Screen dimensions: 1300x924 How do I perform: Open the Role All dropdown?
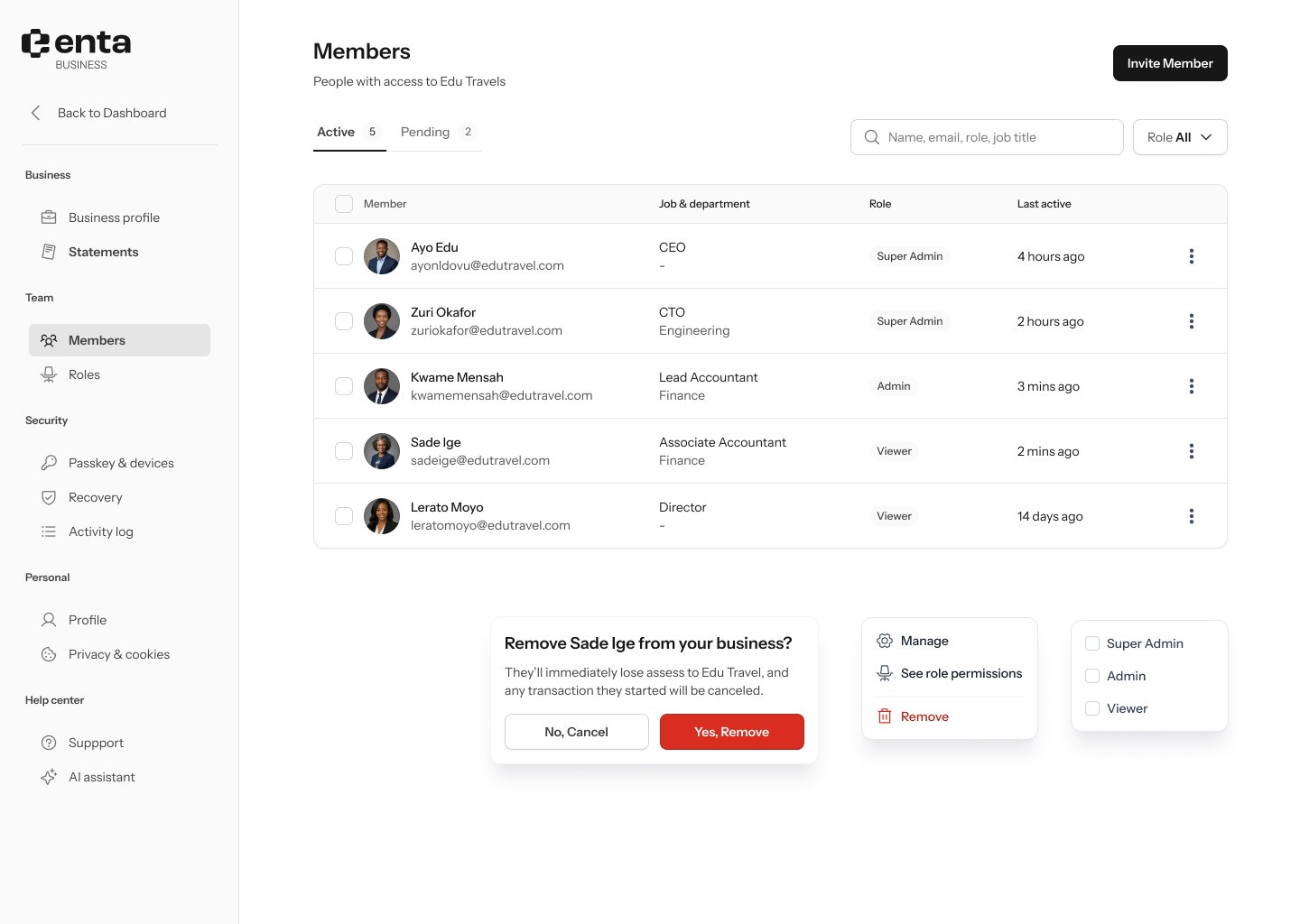[x=1180, y=137]
